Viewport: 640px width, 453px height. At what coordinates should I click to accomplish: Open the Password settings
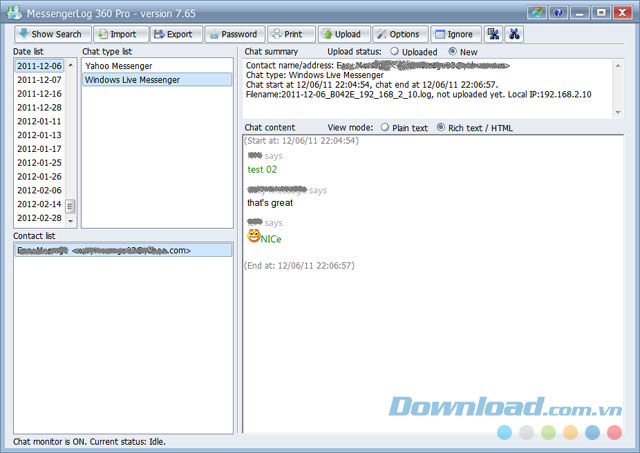[x=232, y=34]
